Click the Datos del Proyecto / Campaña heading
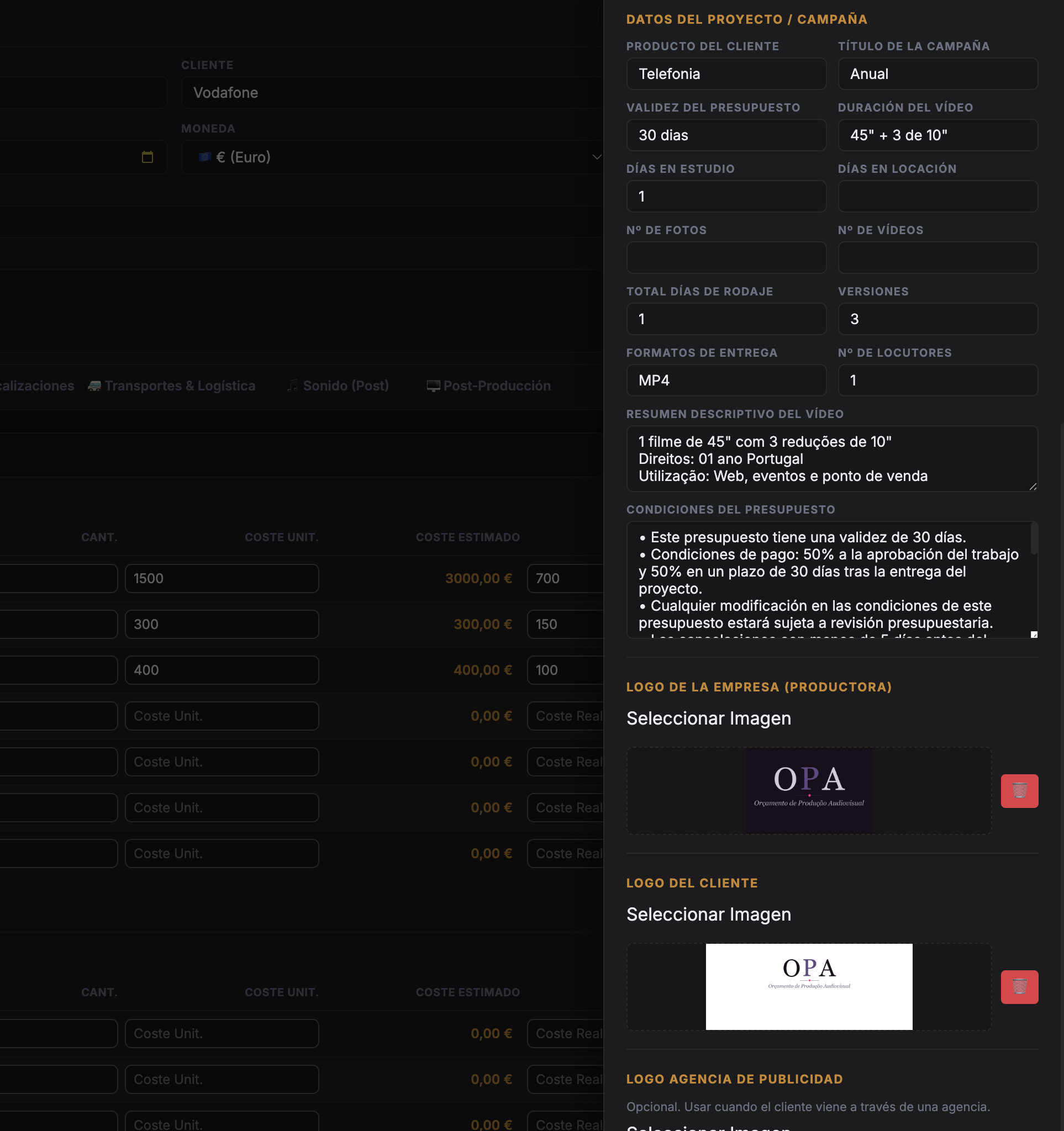 [x=746, y=19]
